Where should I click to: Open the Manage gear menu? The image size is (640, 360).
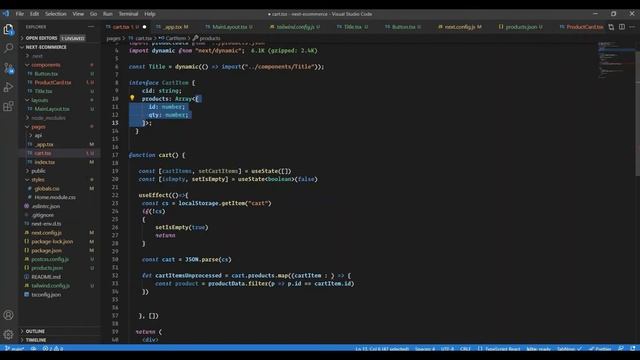(8, 334)
